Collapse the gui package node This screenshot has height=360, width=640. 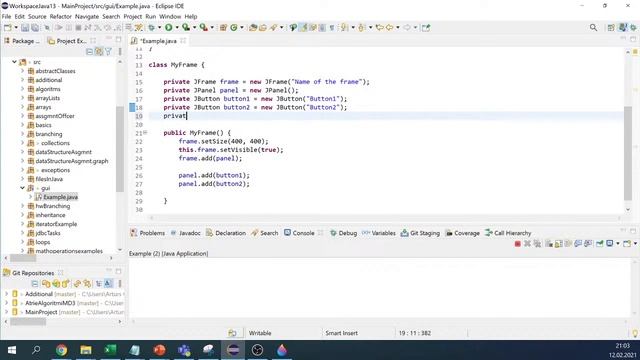coord(22,188)
